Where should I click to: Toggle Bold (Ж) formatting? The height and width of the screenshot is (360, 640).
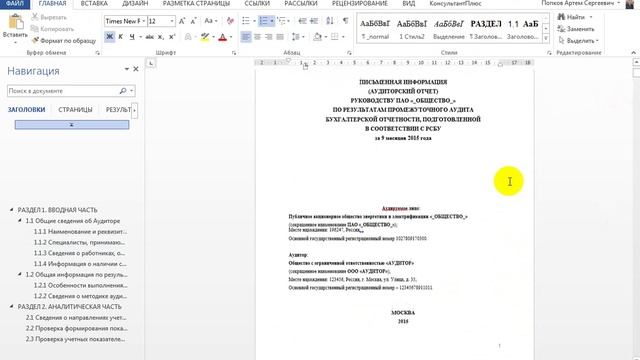(x=109, y=37)
